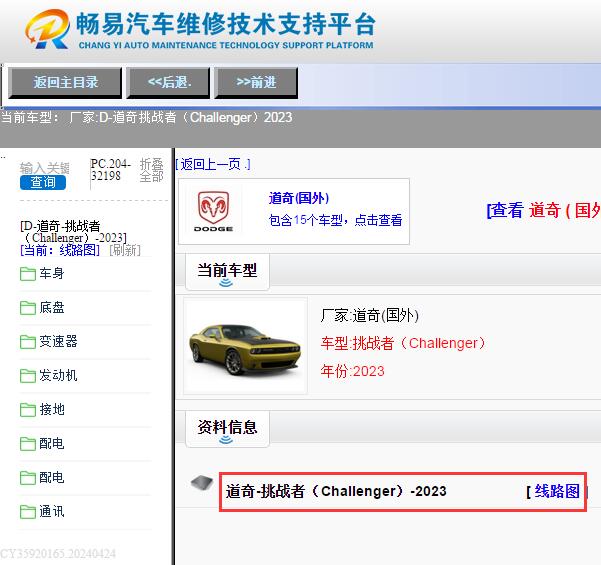Select the 车身 tree item label
The width and height of the screenshot is (601, 565).
click(x=52, y=274)
